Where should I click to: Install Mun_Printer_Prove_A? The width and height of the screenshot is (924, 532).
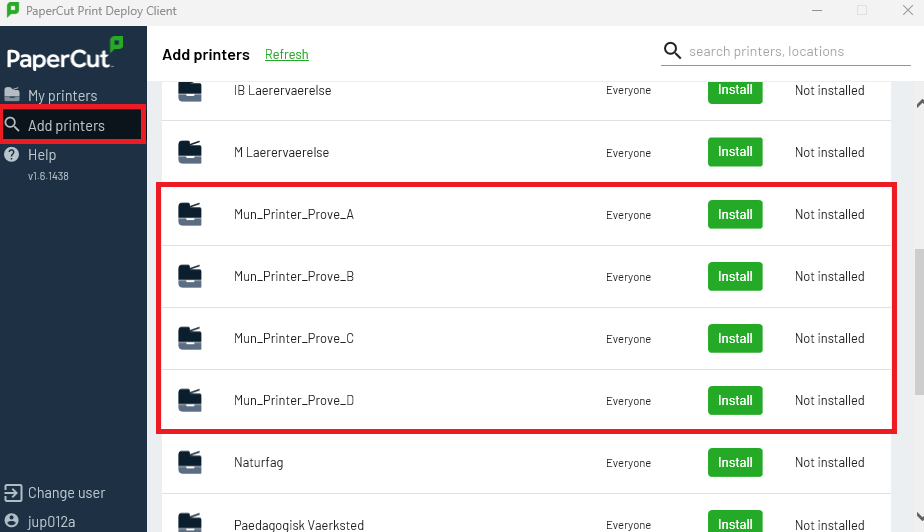[735, 214]
